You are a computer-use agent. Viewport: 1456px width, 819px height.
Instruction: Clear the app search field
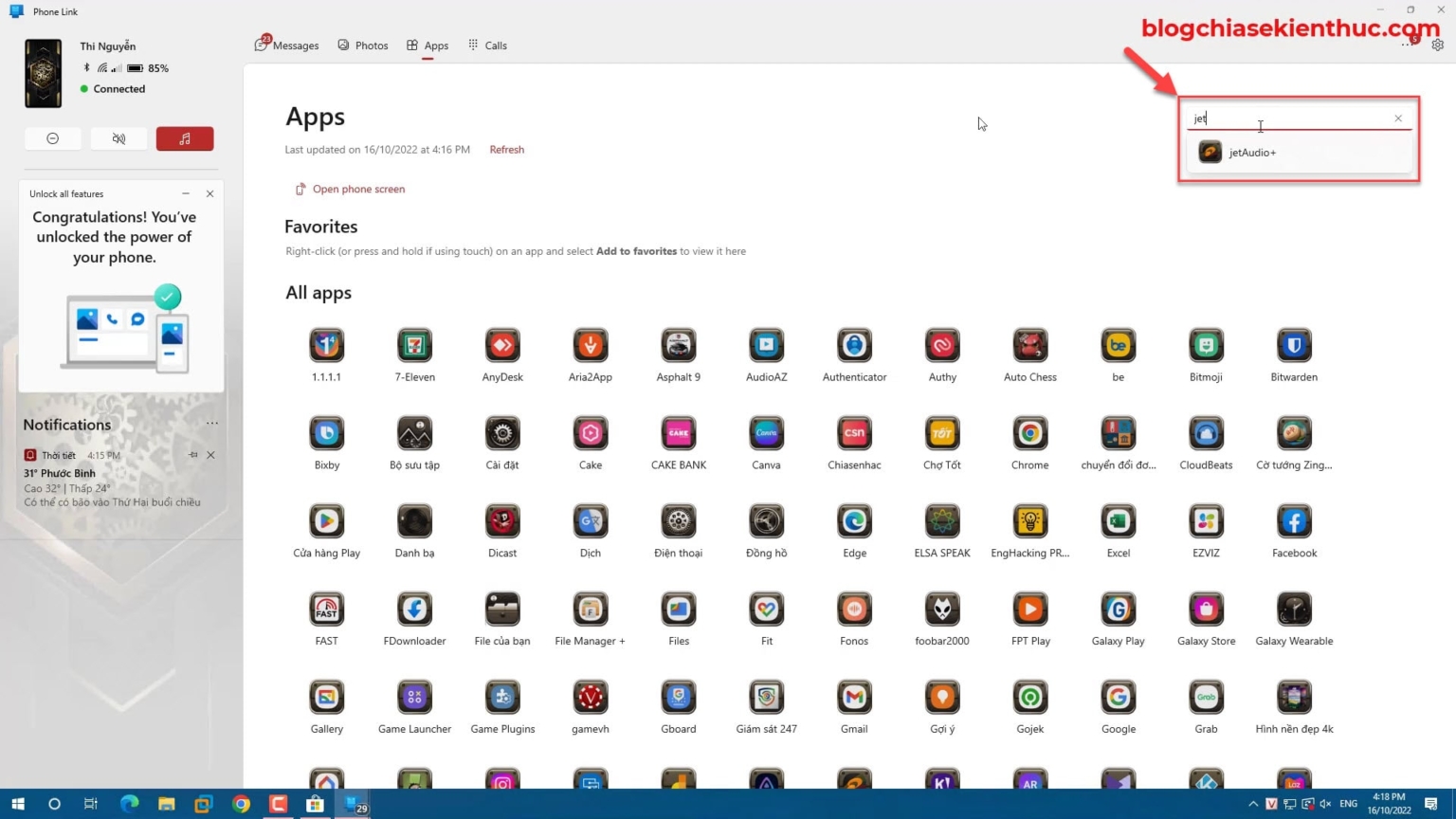[x=1397, y=118]
